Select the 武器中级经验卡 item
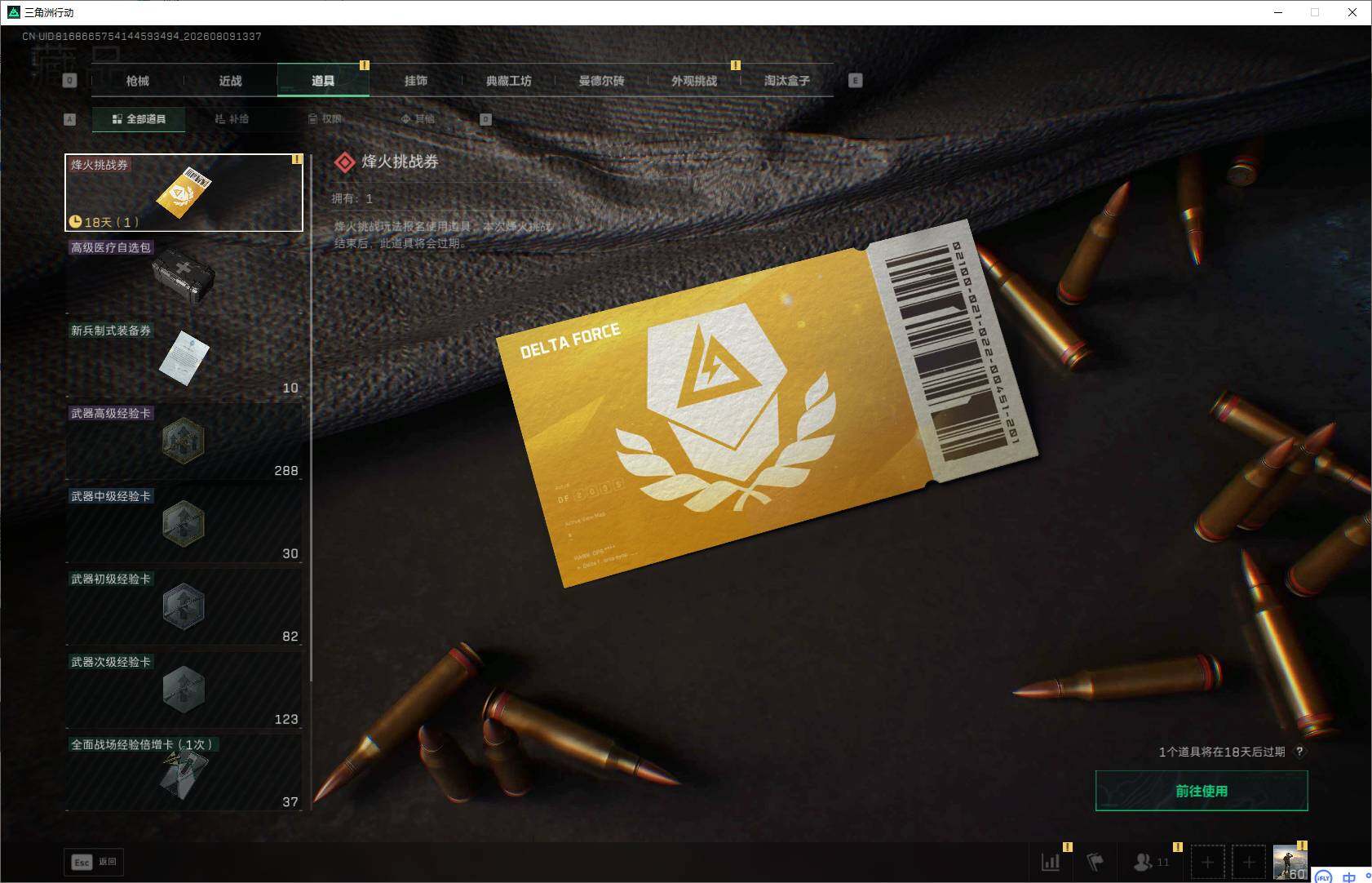This screenshot has width=1372, height=883. pyautogui.click(x=184, y=524)
